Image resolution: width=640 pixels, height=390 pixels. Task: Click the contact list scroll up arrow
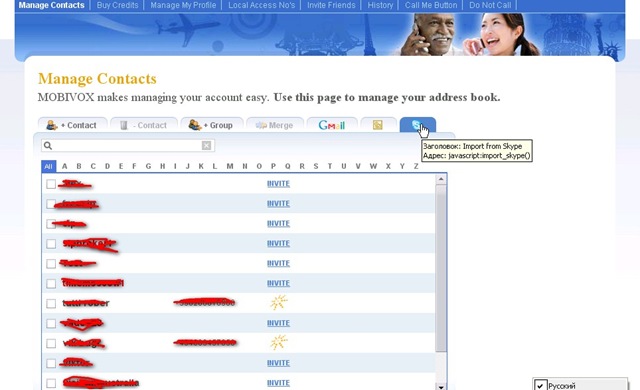[441, 179]
